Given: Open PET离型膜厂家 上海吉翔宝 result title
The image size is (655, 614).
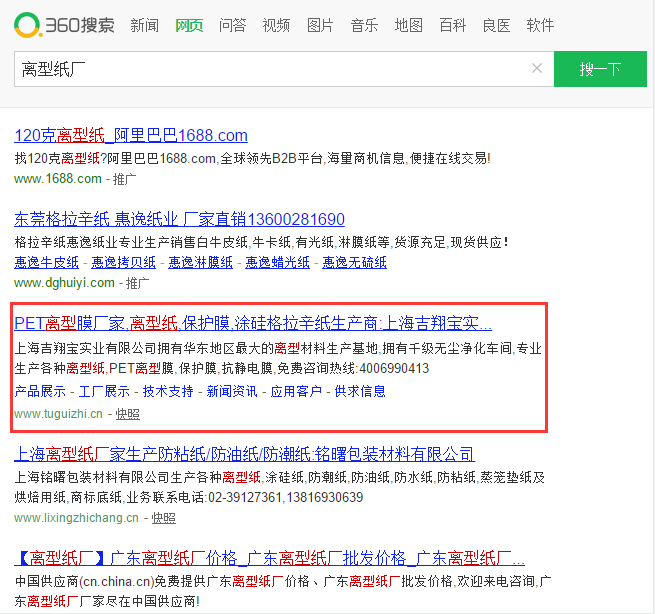Looking at the screenshot, I should click(253, 323).
